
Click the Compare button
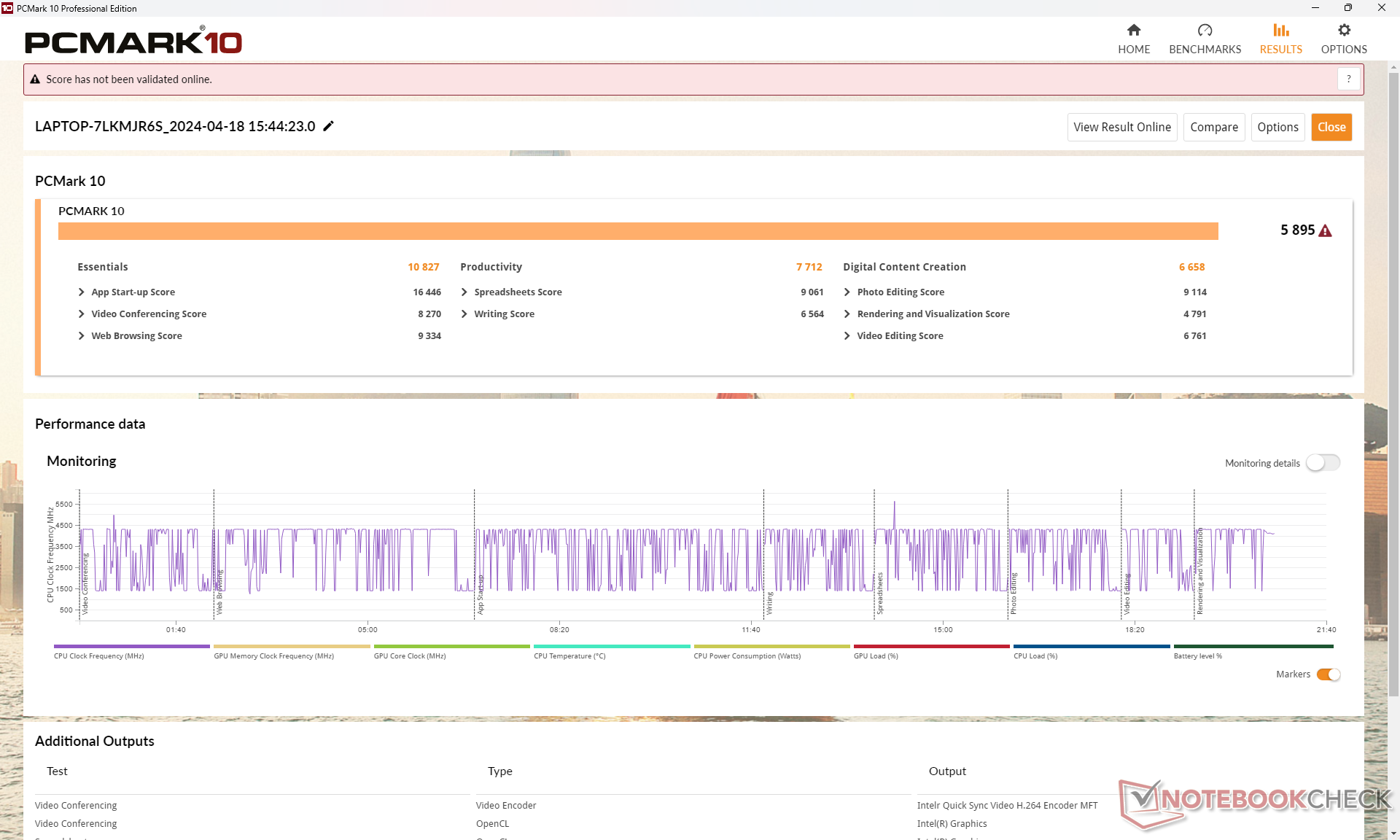click(1213, 127)
